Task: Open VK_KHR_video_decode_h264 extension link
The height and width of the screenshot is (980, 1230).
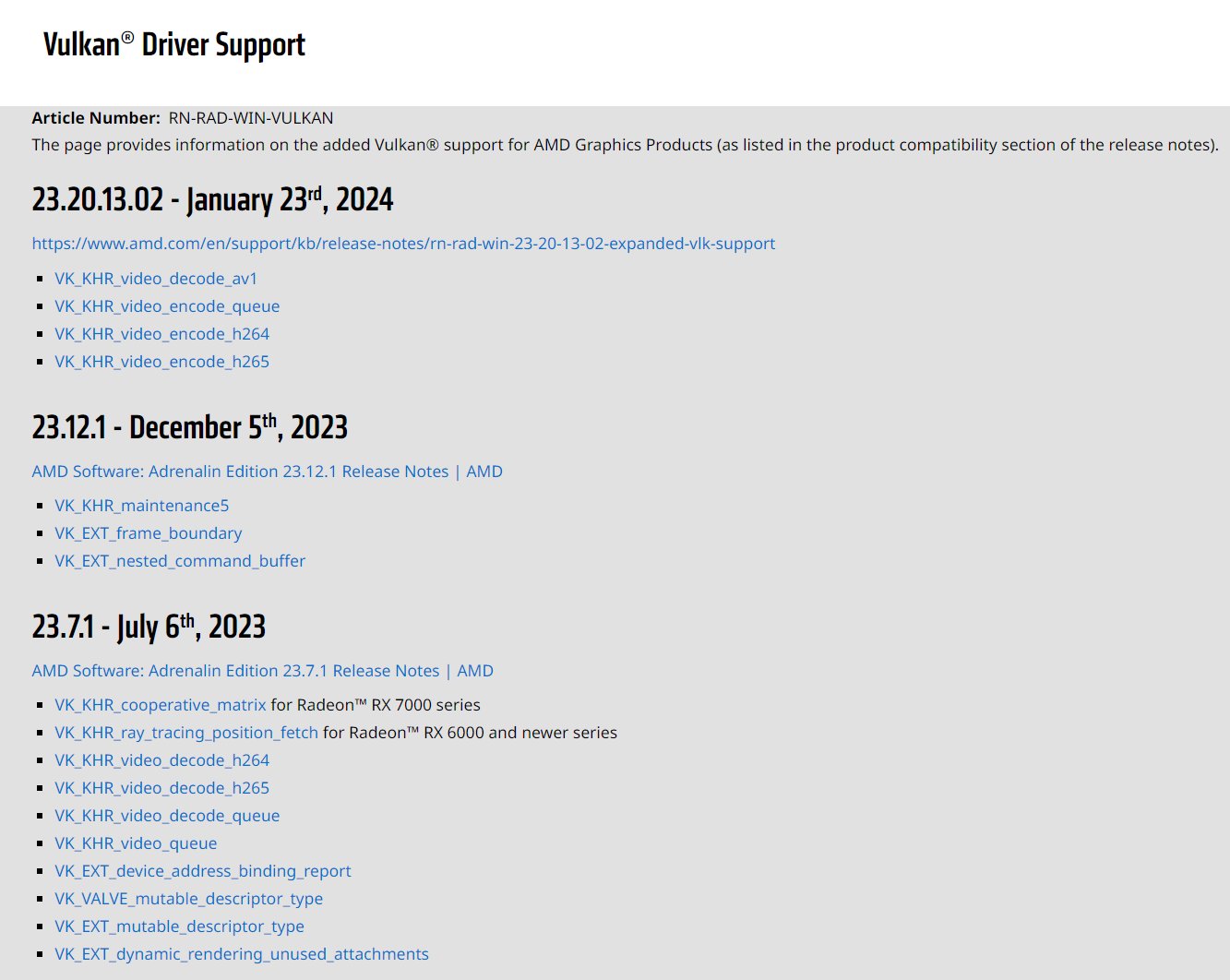Action: click(161, 760)
